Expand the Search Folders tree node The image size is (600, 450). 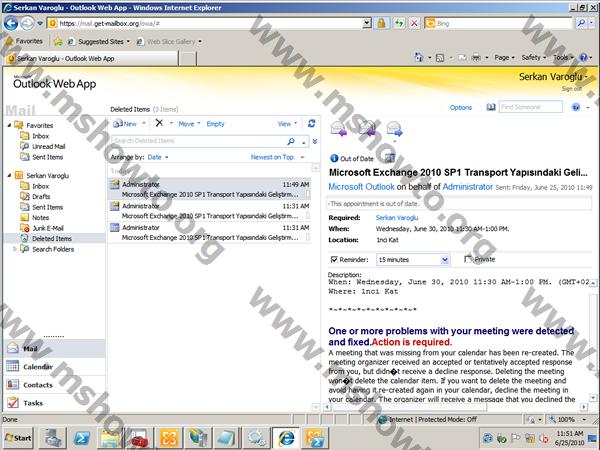click(15, 249)
